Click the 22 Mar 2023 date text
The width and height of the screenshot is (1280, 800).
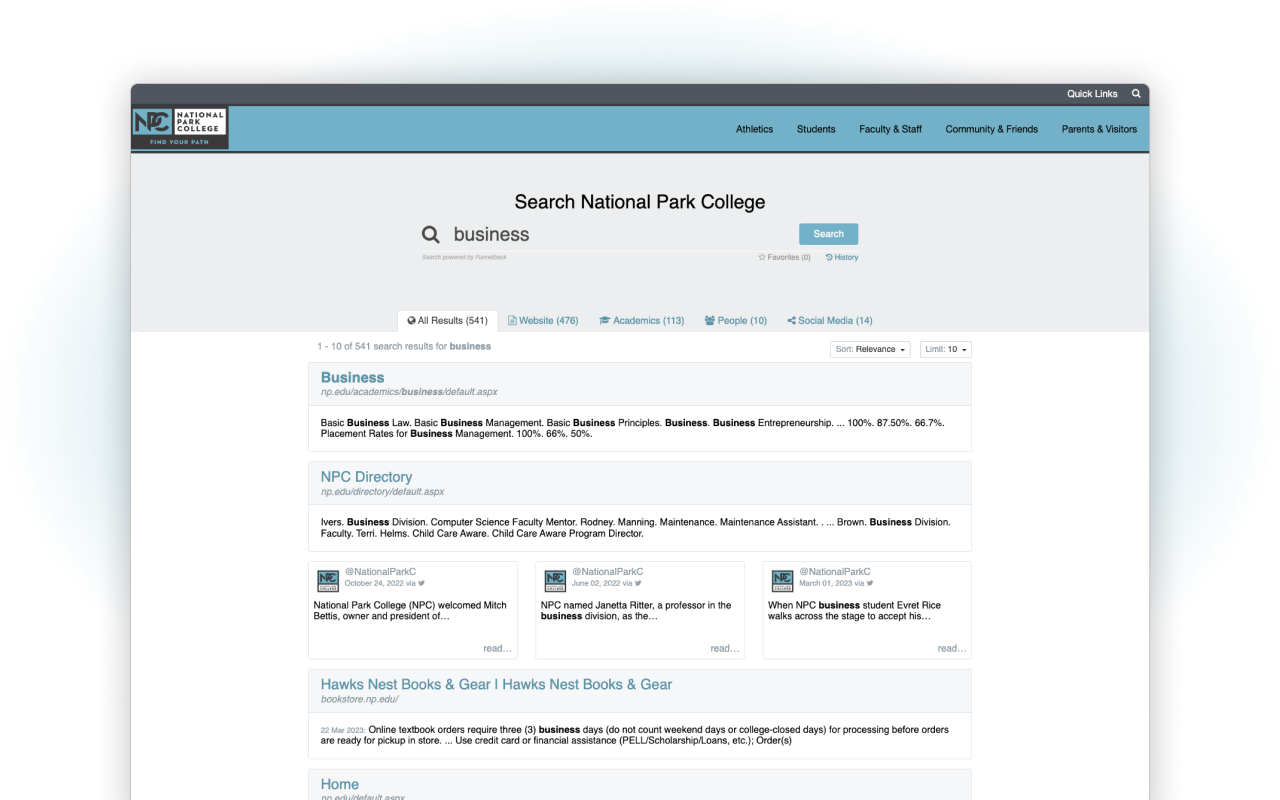pyautogui.click(x=343, y=730)
